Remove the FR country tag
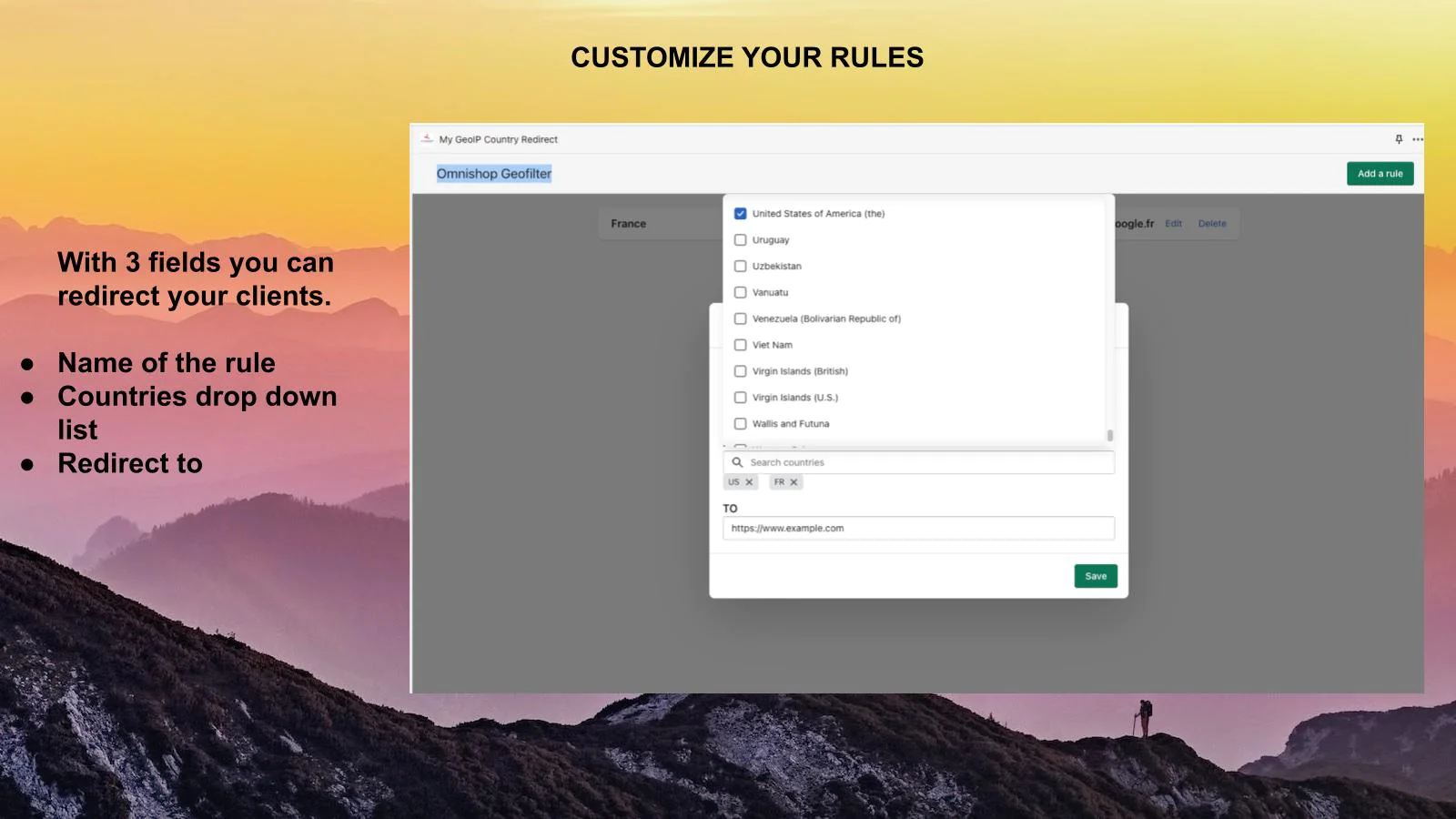1456x819 pixels. click(x=794, y=482)
